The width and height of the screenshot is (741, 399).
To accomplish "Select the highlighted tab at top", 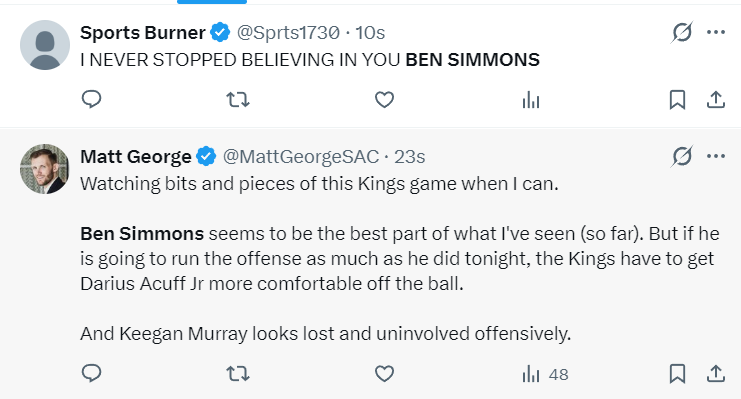I will pos(212,2).
